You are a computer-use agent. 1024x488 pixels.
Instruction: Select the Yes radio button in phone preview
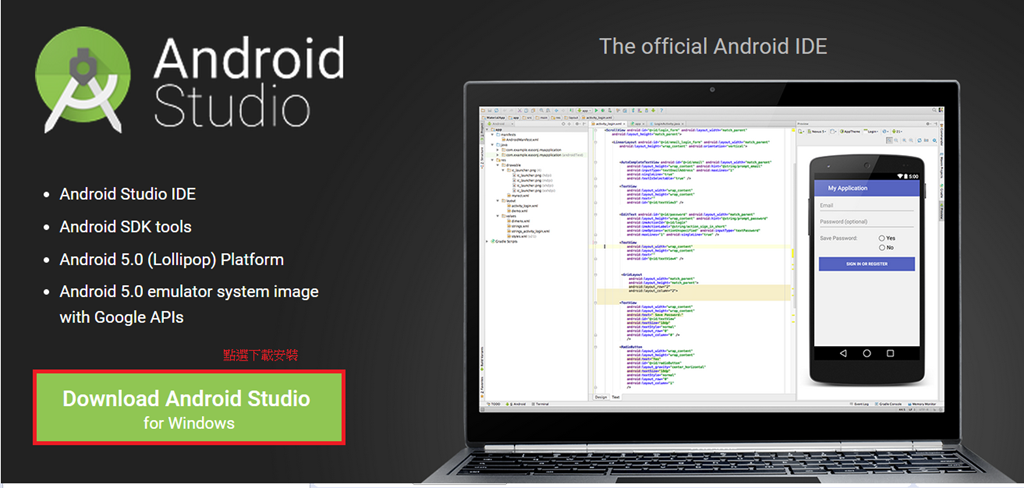coord(882,238)
